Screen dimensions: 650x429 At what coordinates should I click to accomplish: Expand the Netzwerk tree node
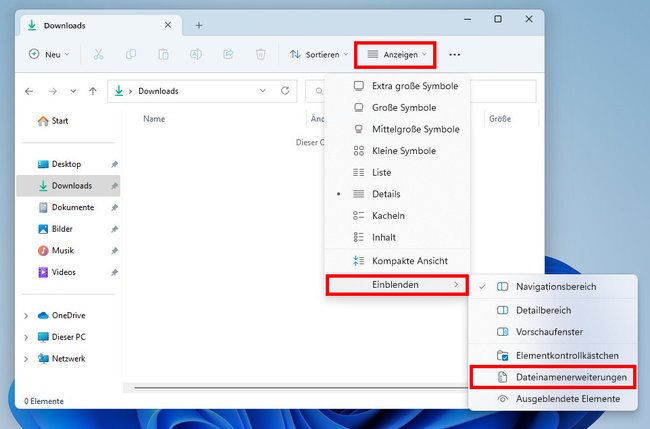point(26,359)
